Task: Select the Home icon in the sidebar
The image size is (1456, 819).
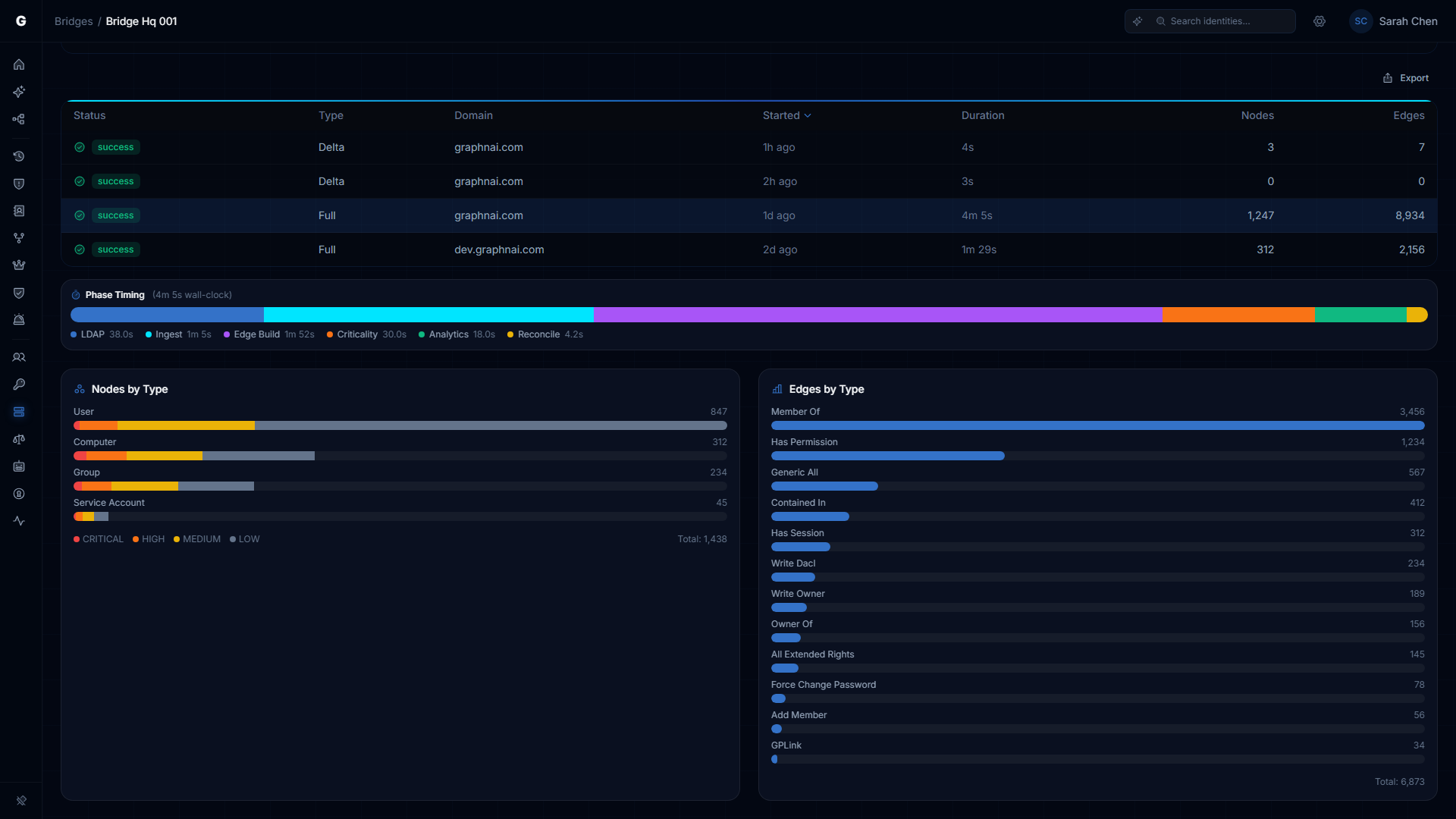Action: click(x=19, y=64)
